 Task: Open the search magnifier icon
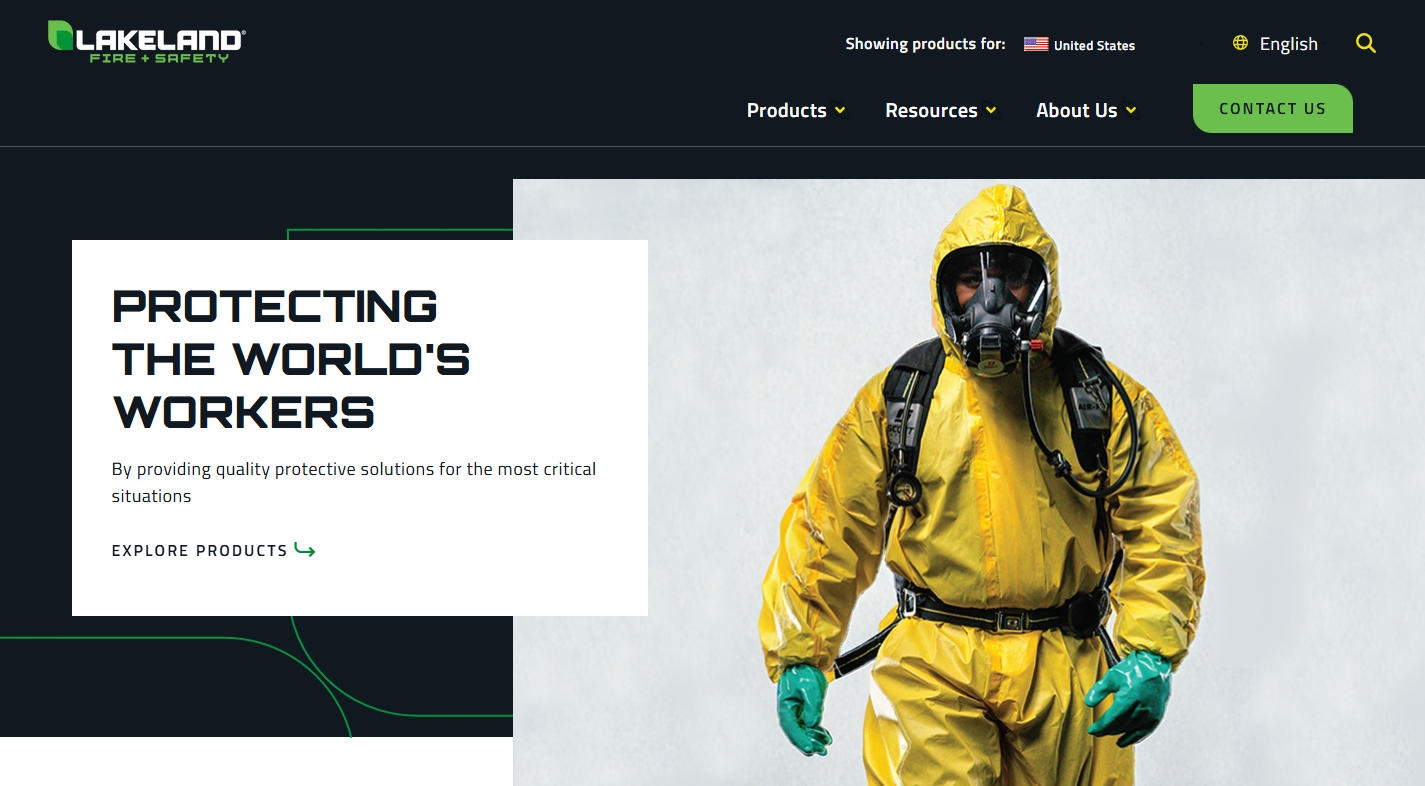click(1366, 43)
